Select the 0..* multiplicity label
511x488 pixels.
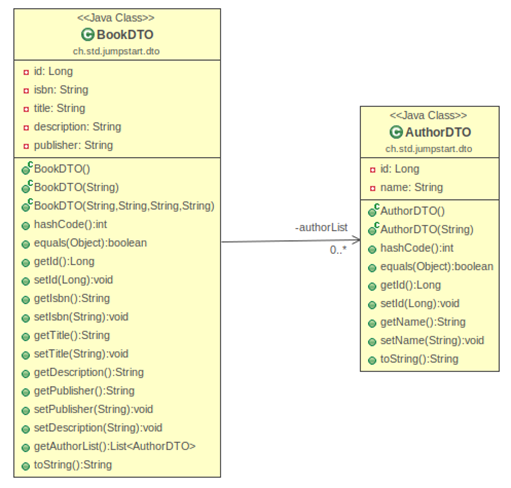tap(338, 250)
